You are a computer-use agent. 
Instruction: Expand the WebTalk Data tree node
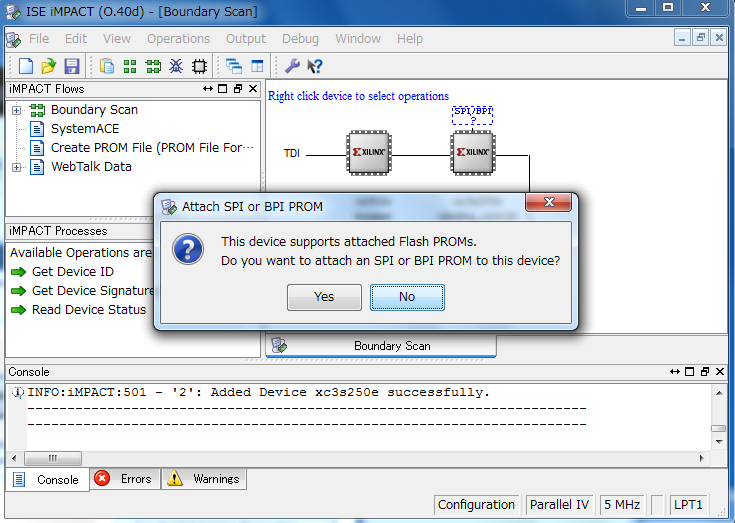16,167
